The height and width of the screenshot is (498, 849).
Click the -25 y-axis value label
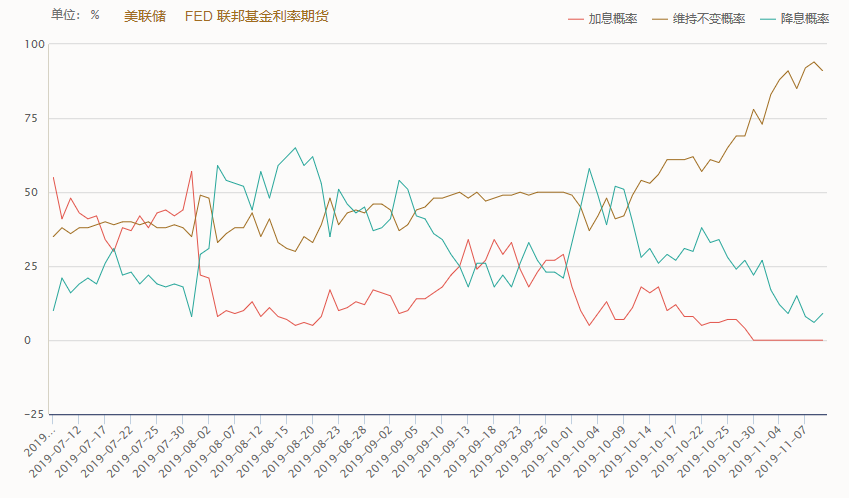point(33,414)
